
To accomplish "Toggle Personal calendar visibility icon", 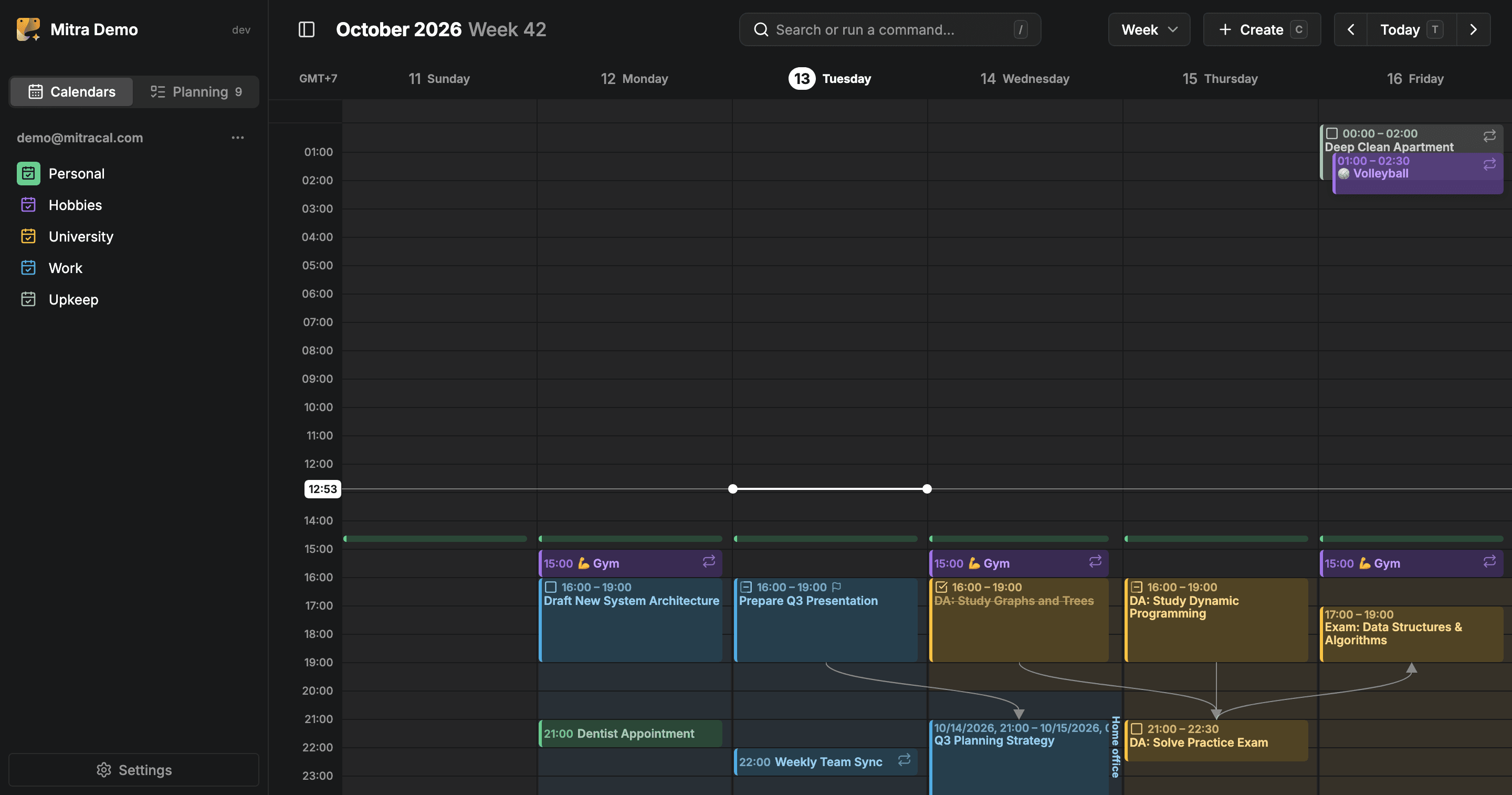I will pos(28,174).
